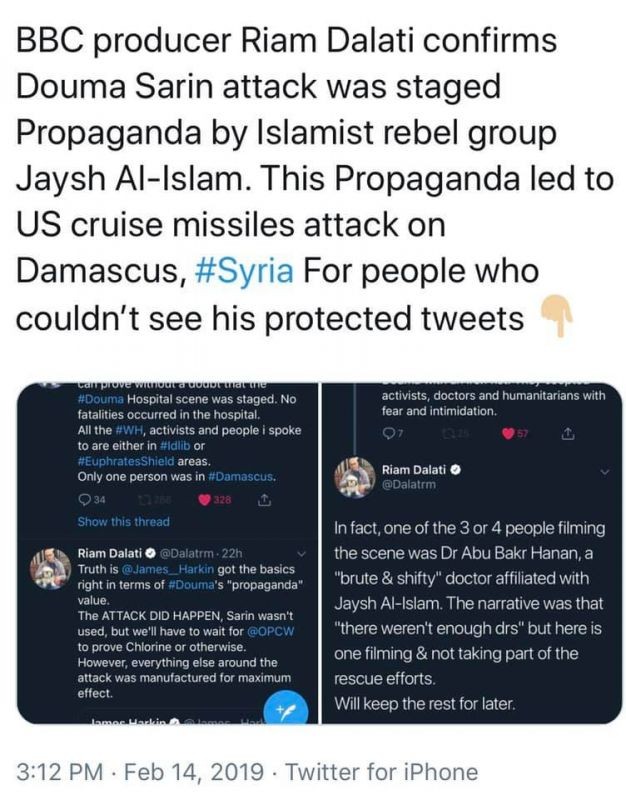This screenshot has height=800, width=626.
Task: Click Riam Dalati's avatar in the left screenshot
Action: (x=49, y=566)
